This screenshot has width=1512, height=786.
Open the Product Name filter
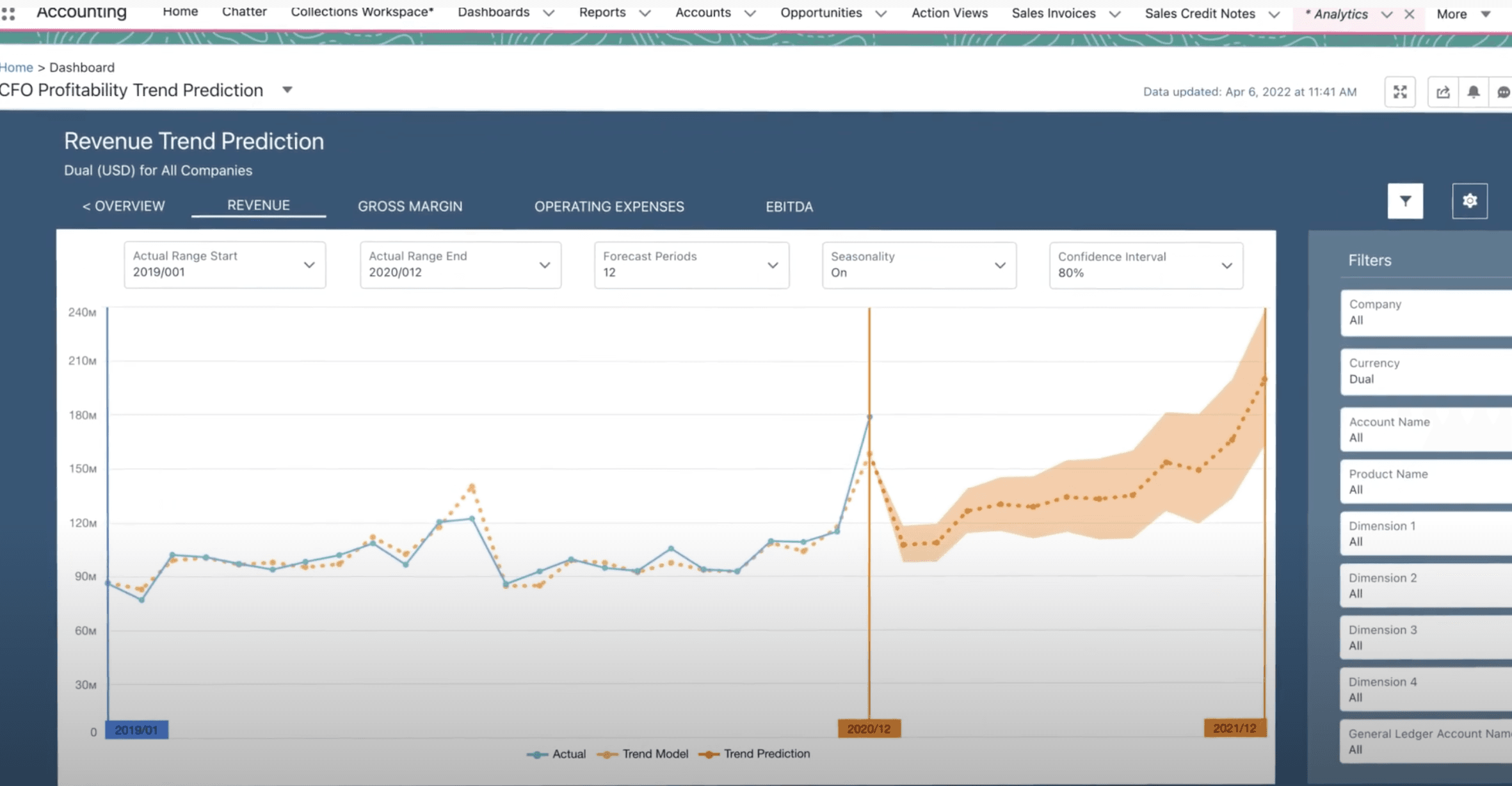(x=1426, y=481)
